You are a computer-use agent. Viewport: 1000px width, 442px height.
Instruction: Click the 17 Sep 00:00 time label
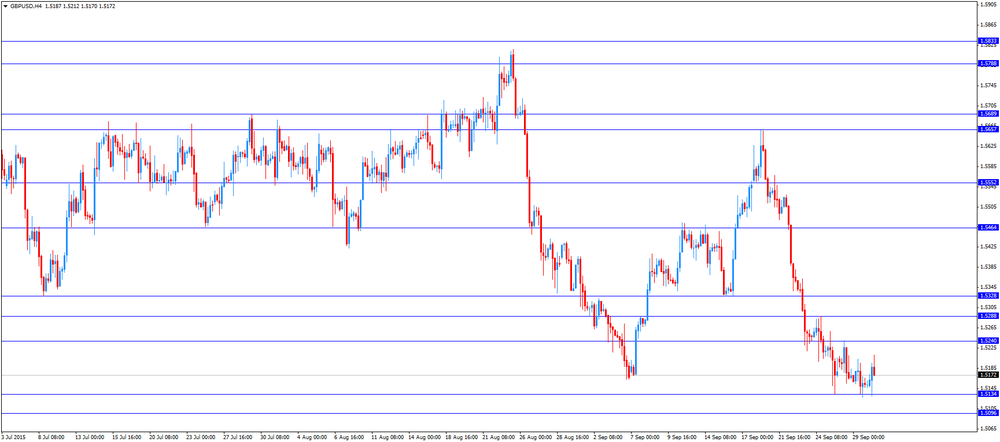click(756, 438)
